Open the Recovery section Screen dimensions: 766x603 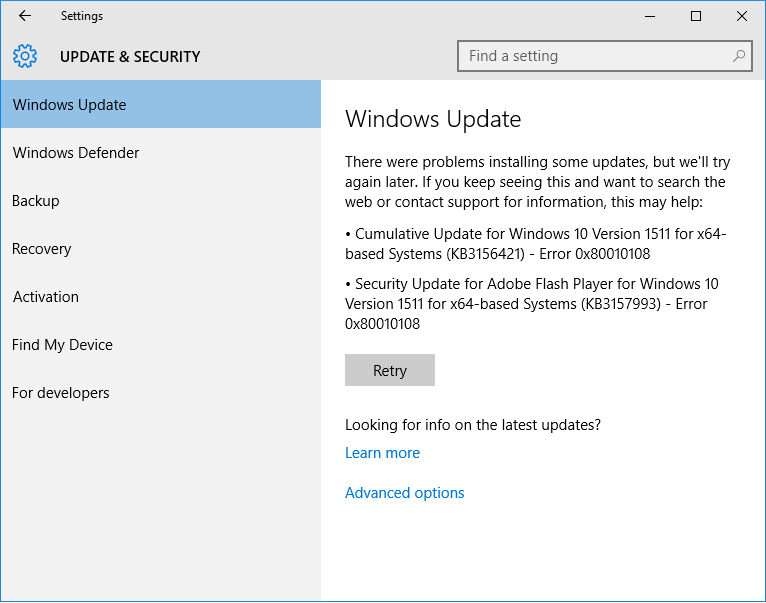tap(161, 249)
